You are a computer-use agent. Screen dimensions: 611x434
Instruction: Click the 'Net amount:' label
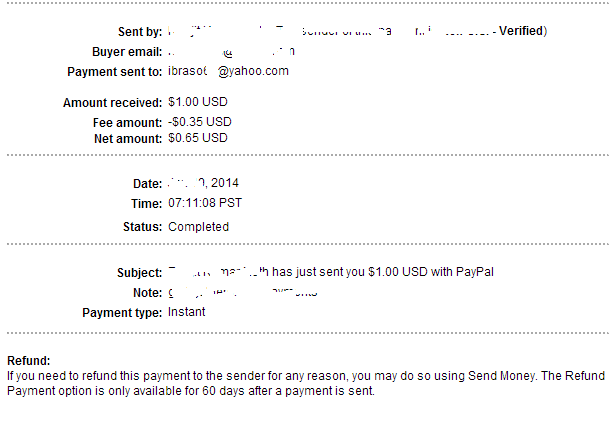tap(128, 139)
